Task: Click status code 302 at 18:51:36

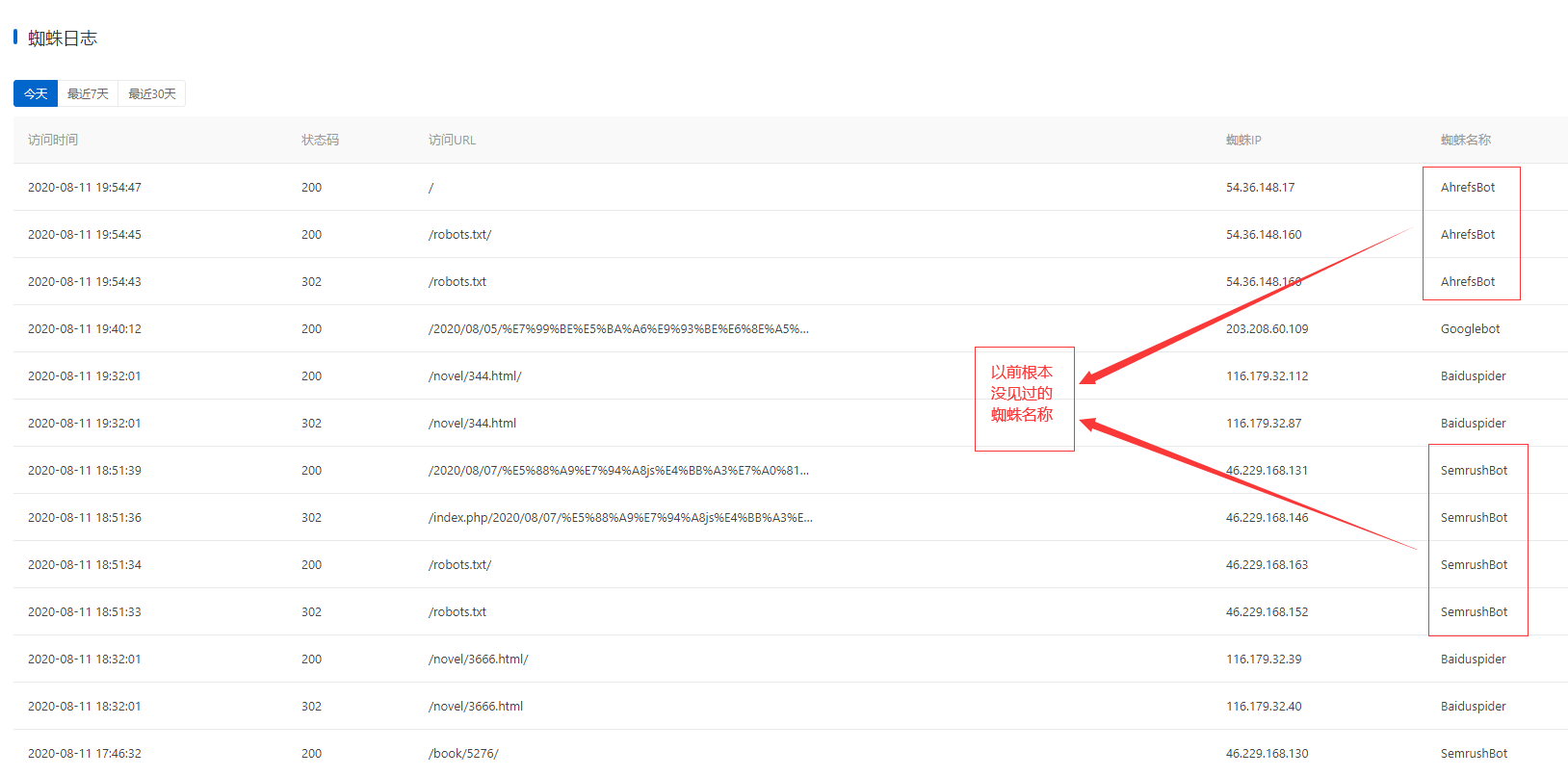Action: tap(311, 517)
